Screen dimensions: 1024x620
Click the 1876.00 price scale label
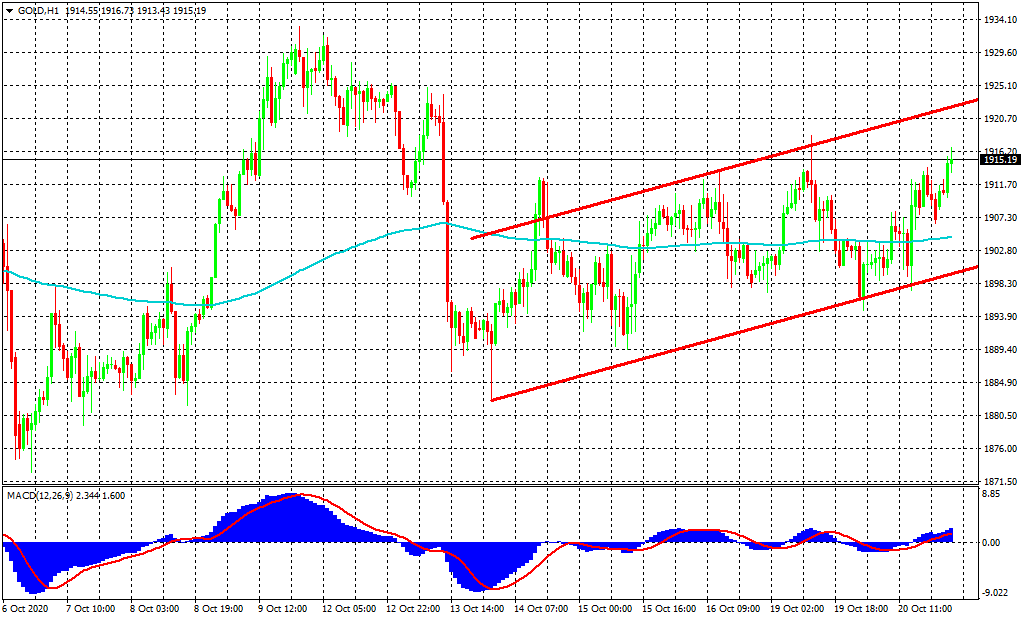1000,449
